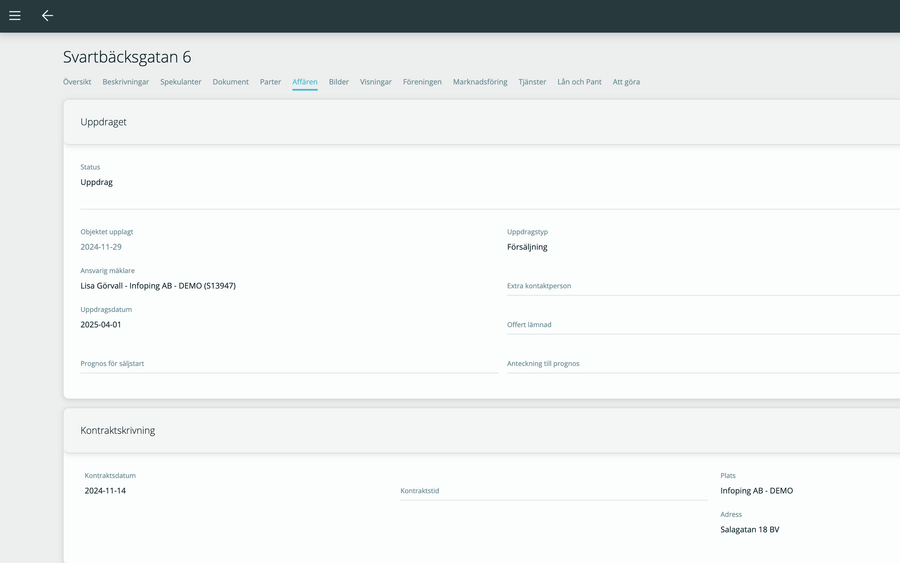Open the hamburger navigation menu
Image resolution: width=900 pixels, height=563 pixels.
[15, 16]
